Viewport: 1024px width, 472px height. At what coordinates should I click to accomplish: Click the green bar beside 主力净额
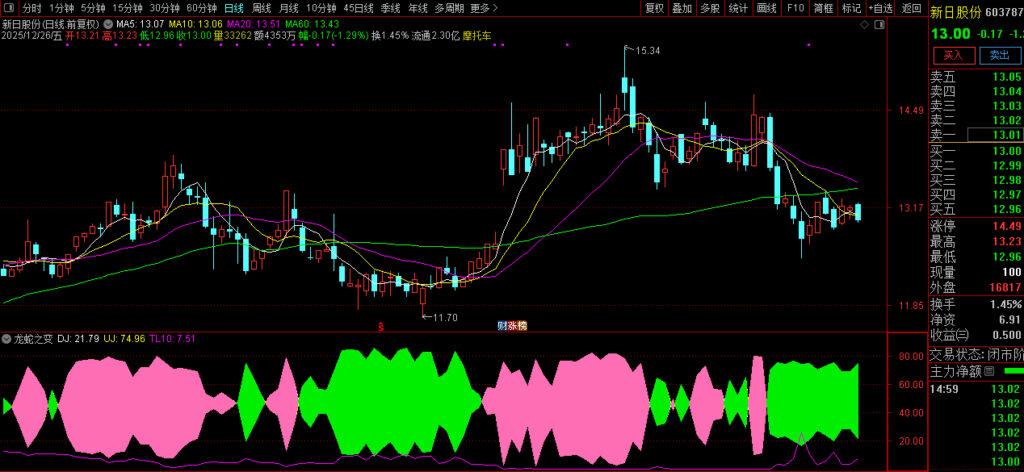(x=1013, y=371)
